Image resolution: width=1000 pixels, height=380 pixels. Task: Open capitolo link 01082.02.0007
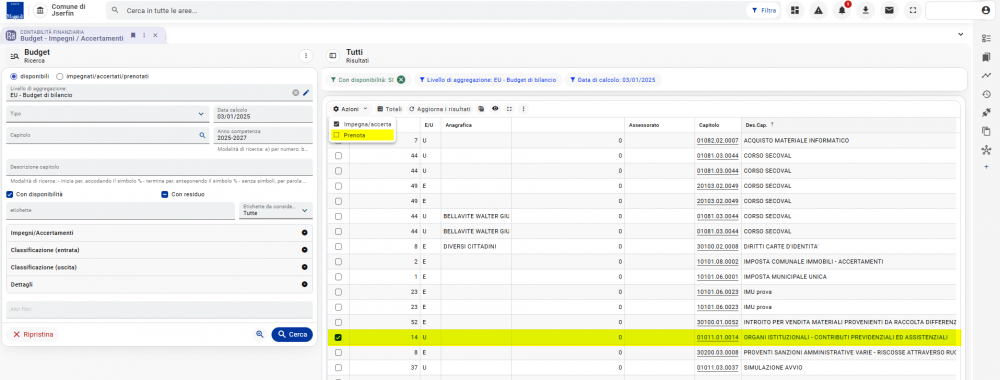tap(718, 140)
